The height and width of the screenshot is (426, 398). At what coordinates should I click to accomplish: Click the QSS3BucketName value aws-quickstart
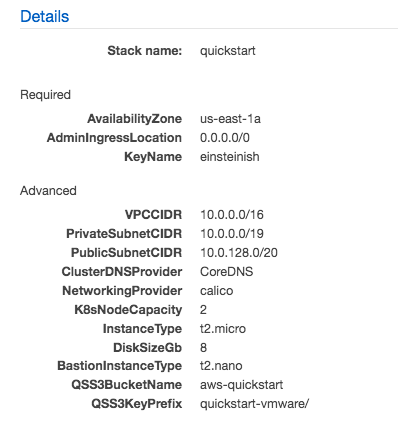tap(242, 385)
